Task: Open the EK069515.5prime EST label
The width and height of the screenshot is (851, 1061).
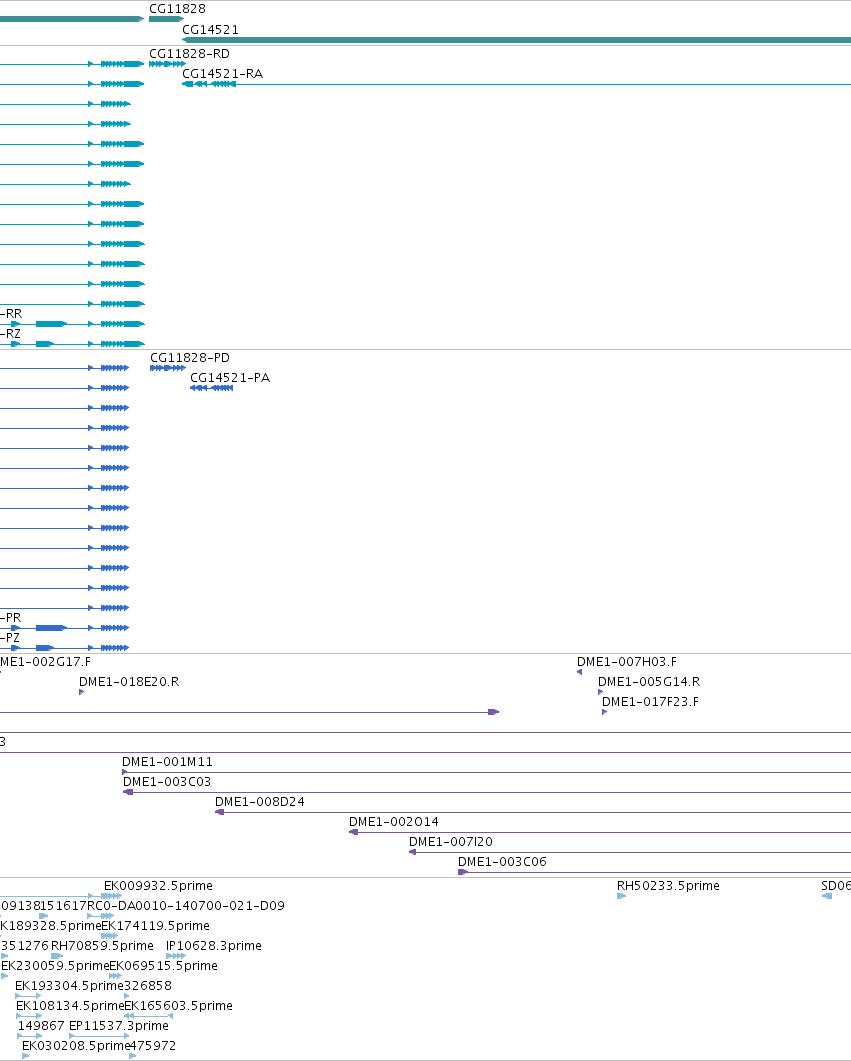Action: click(164, 966)
